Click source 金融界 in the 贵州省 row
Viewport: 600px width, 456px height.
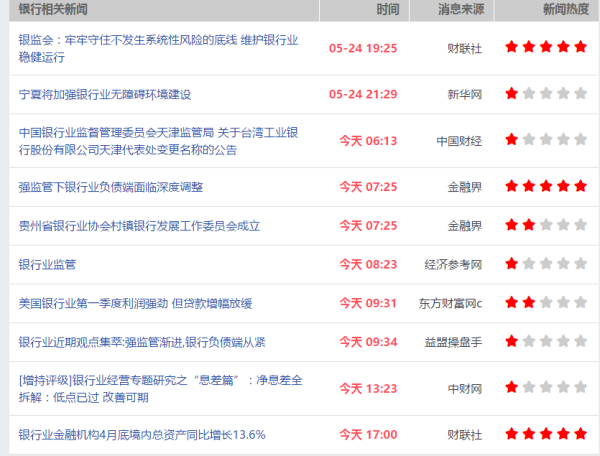click(465, 226)
